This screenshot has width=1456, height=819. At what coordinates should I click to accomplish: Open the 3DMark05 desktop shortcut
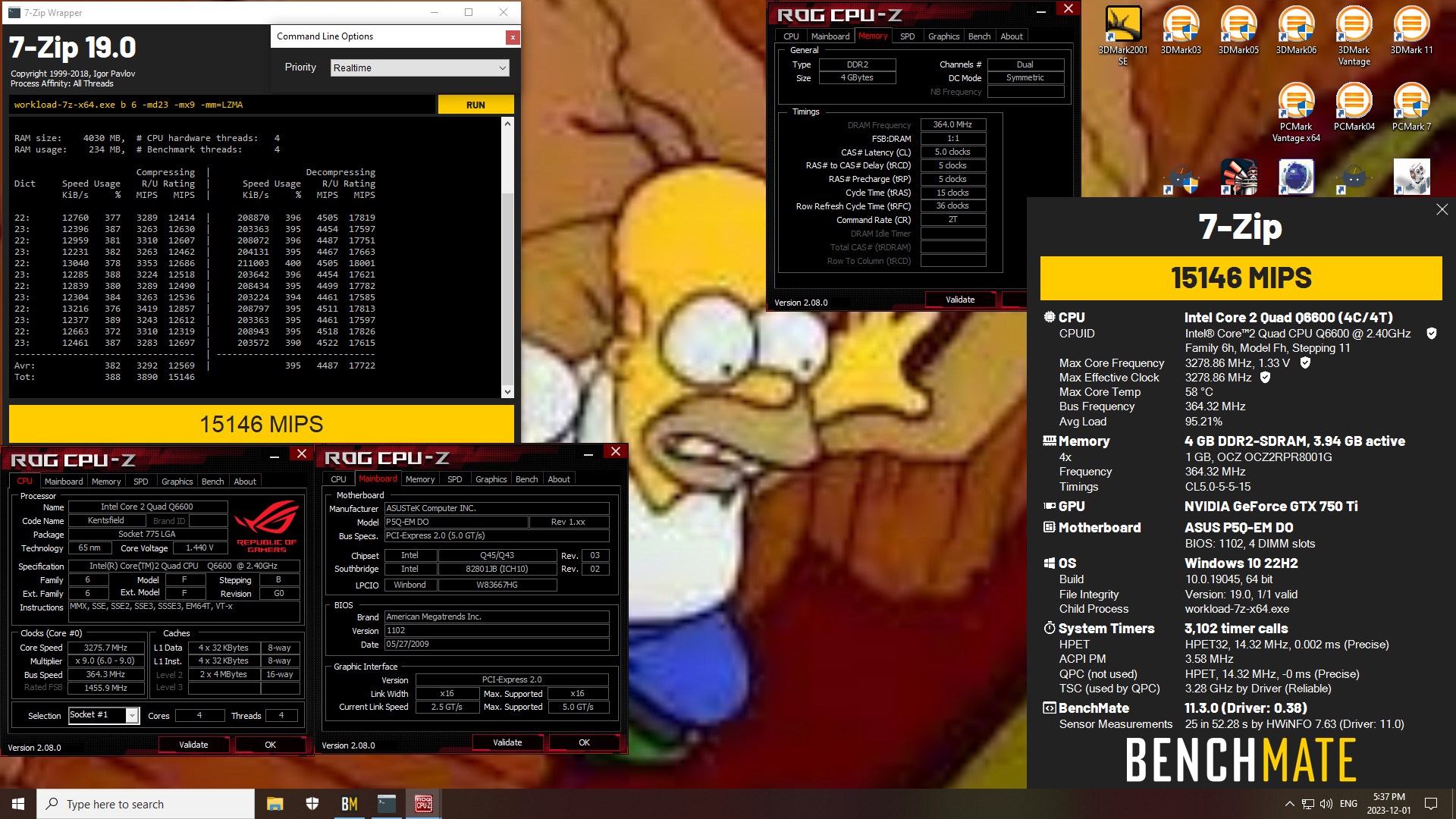[x=1238, y=30]
